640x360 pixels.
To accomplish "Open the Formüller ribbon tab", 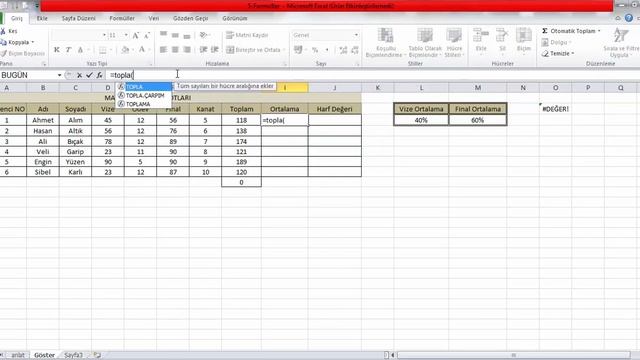I will coord(122,18).
